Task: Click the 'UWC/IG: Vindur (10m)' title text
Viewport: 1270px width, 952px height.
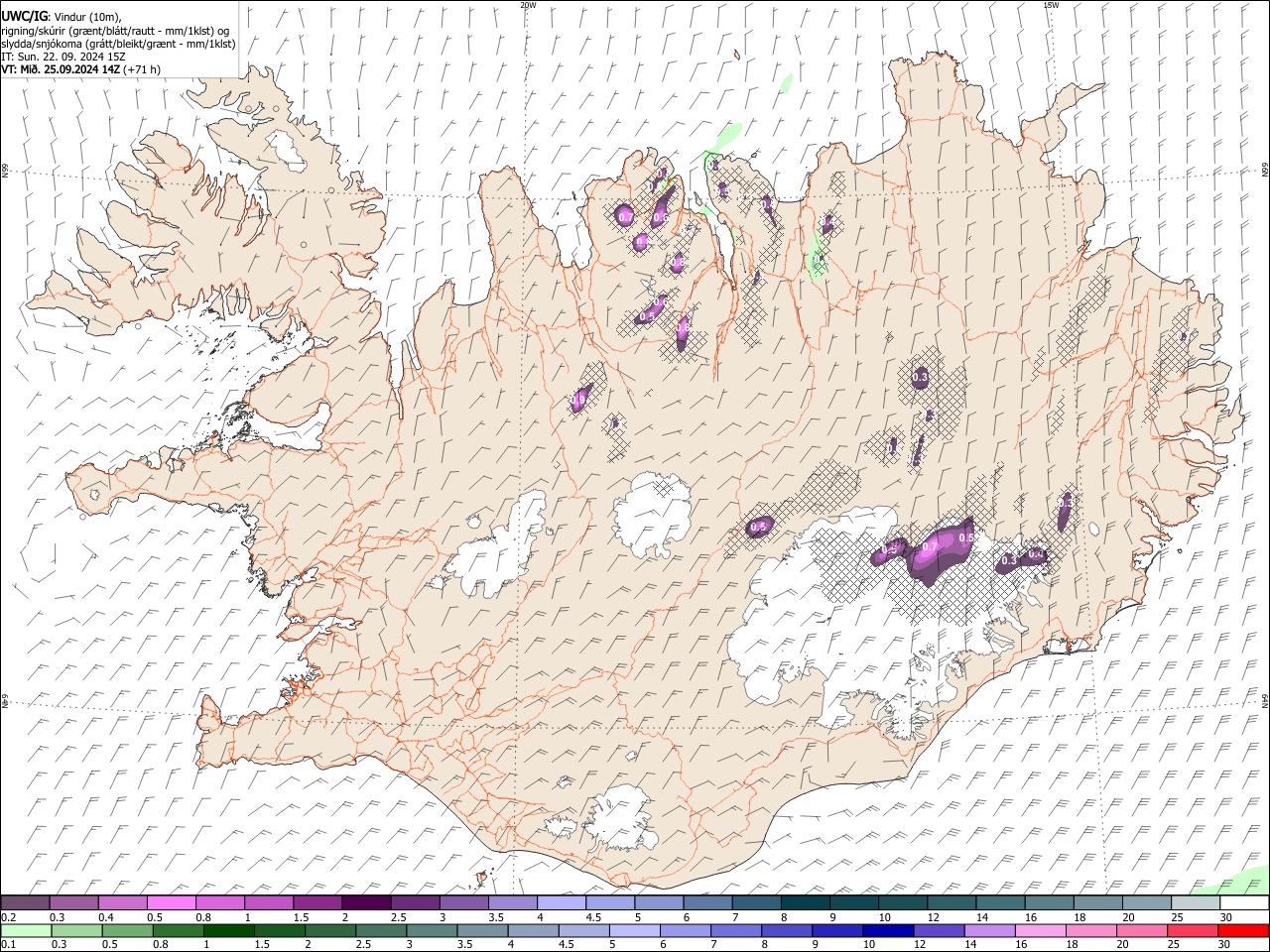Action: 62,17
